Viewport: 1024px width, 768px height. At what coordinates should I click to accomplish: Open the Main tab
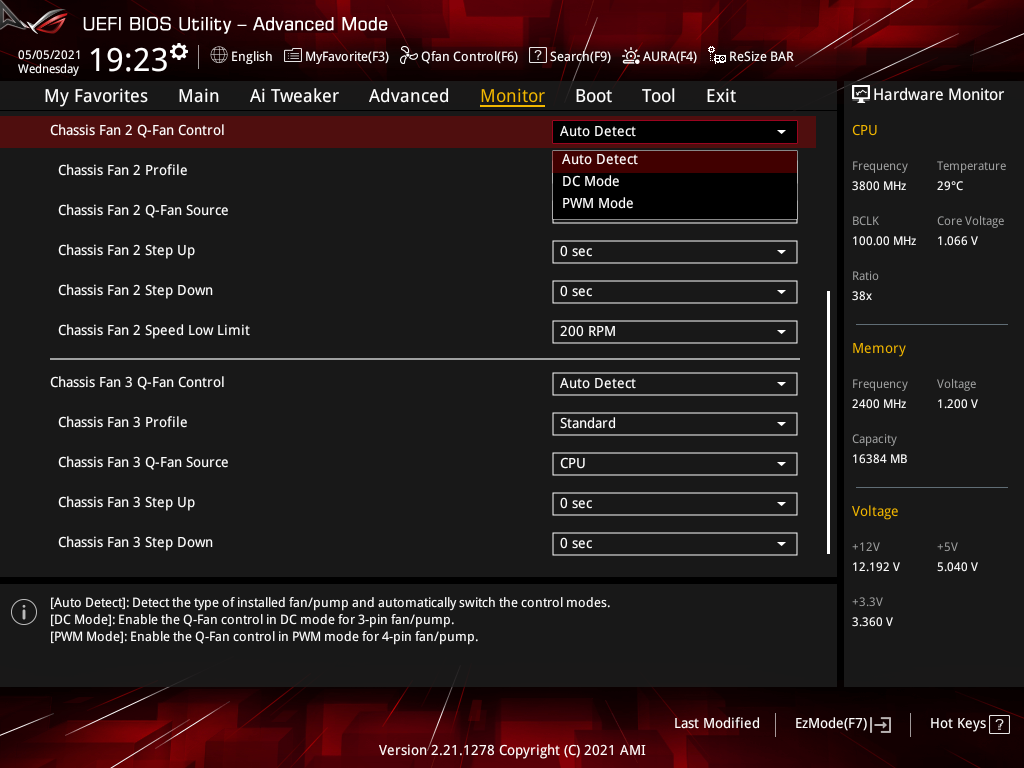tap(199, 96)
